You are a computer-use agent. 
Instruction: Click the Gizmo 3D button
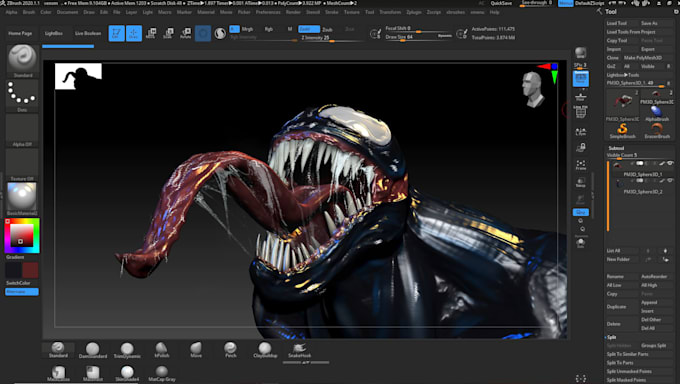pos(203,33)
